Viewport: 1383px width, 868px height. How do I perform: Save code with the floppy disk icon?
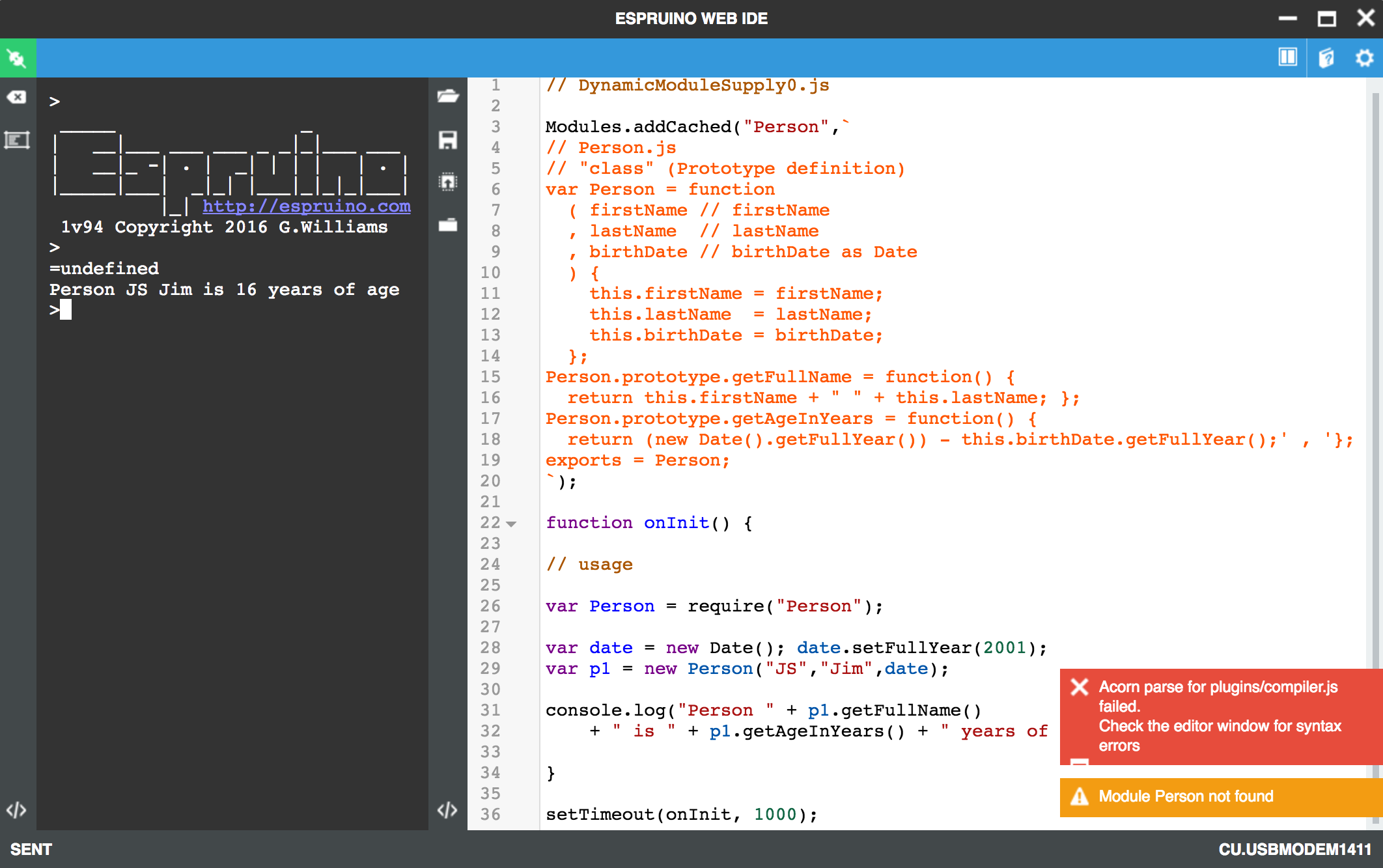[x=447, y=140]
